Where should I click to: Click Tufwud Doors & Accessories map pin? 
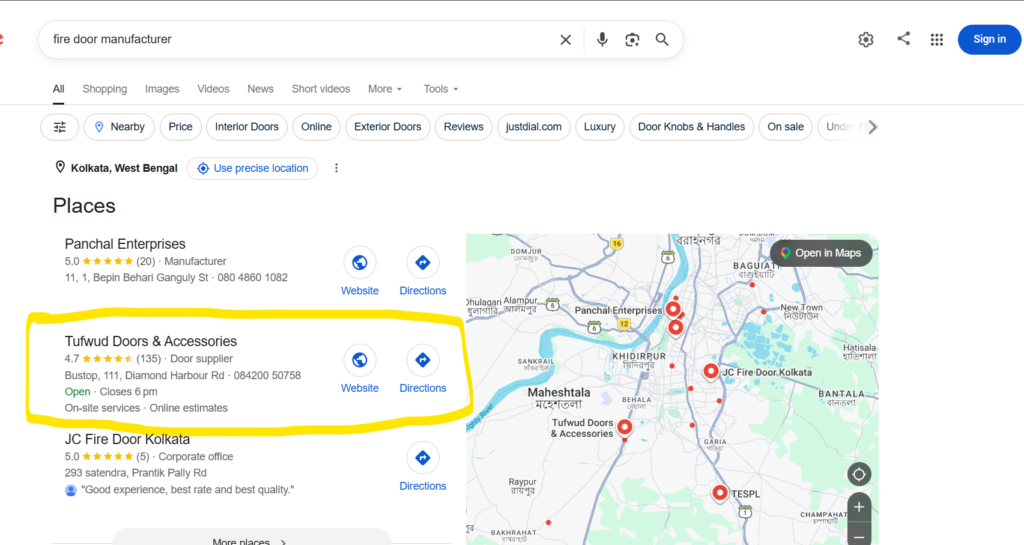click(x=624, y=427)
